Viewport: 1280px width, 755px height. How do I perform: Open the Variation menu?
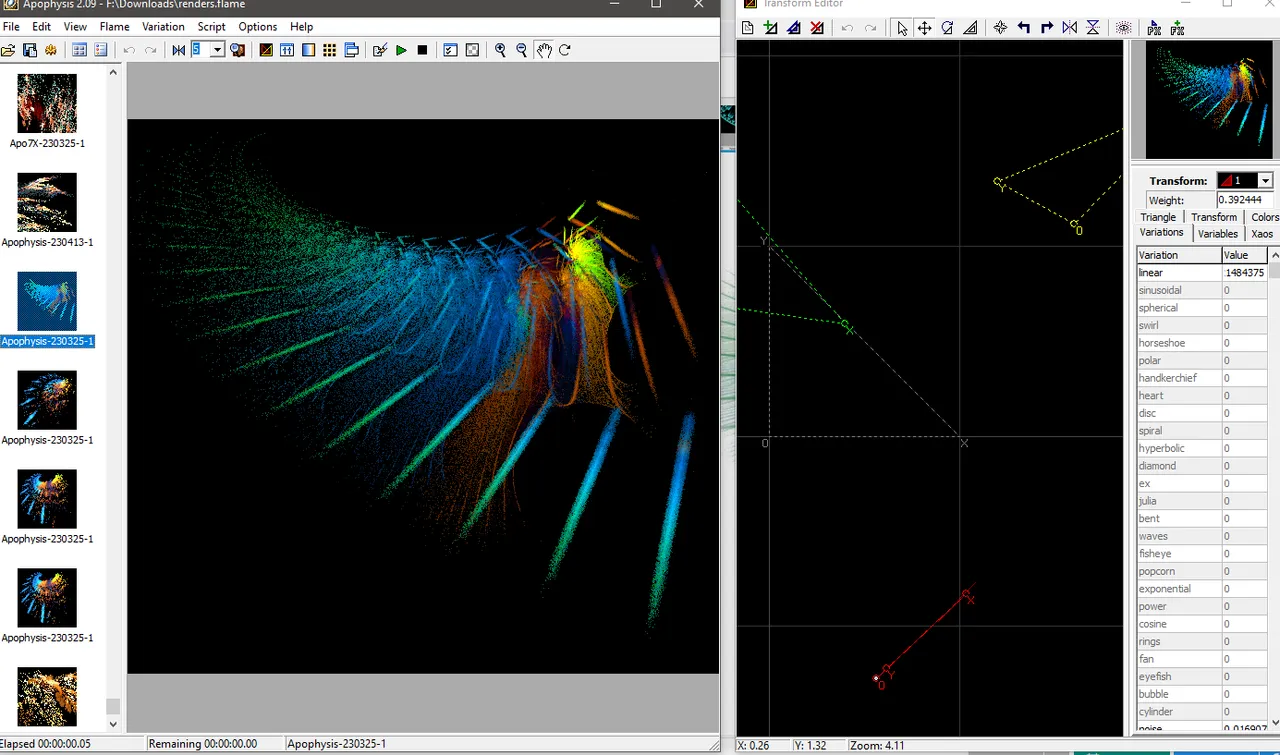163,27
